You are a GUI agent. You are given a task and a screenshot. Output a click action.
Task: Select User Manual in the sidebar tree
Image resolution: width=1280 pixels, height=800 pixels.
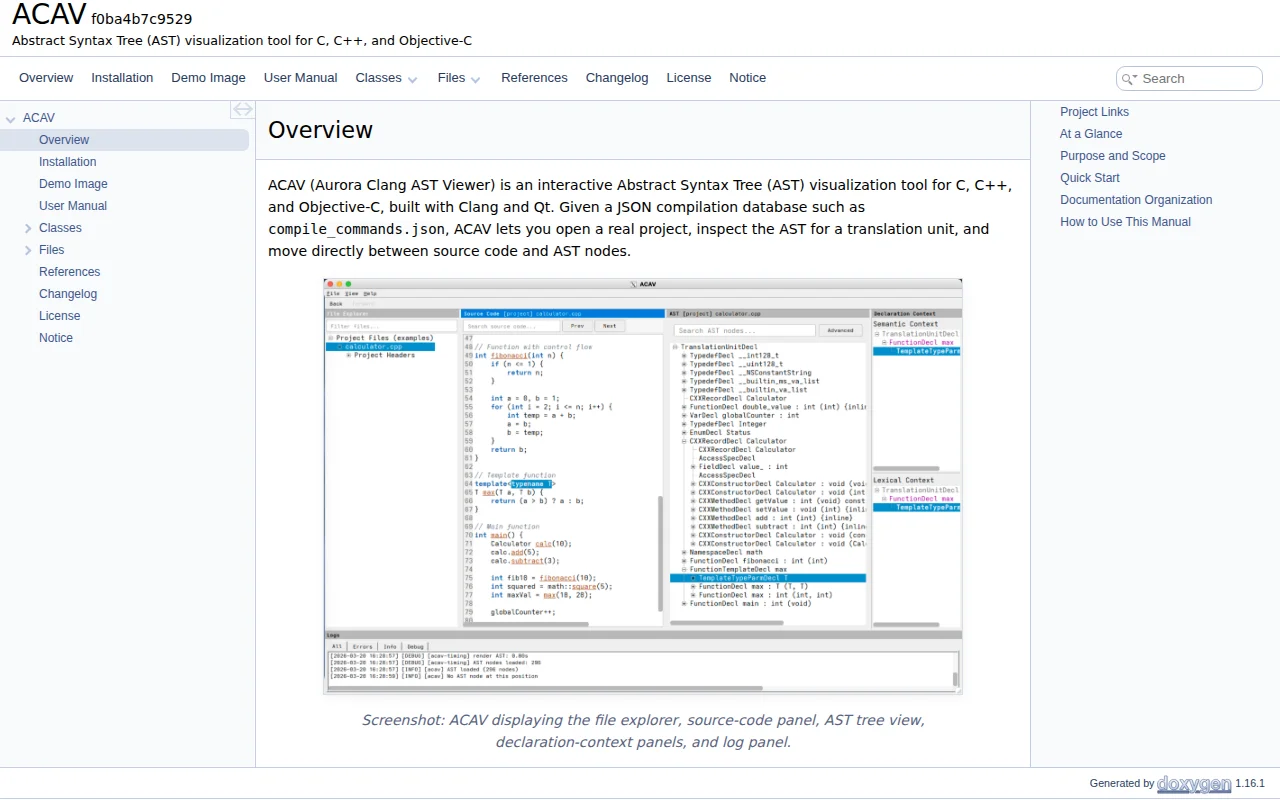tap(73, 206)
